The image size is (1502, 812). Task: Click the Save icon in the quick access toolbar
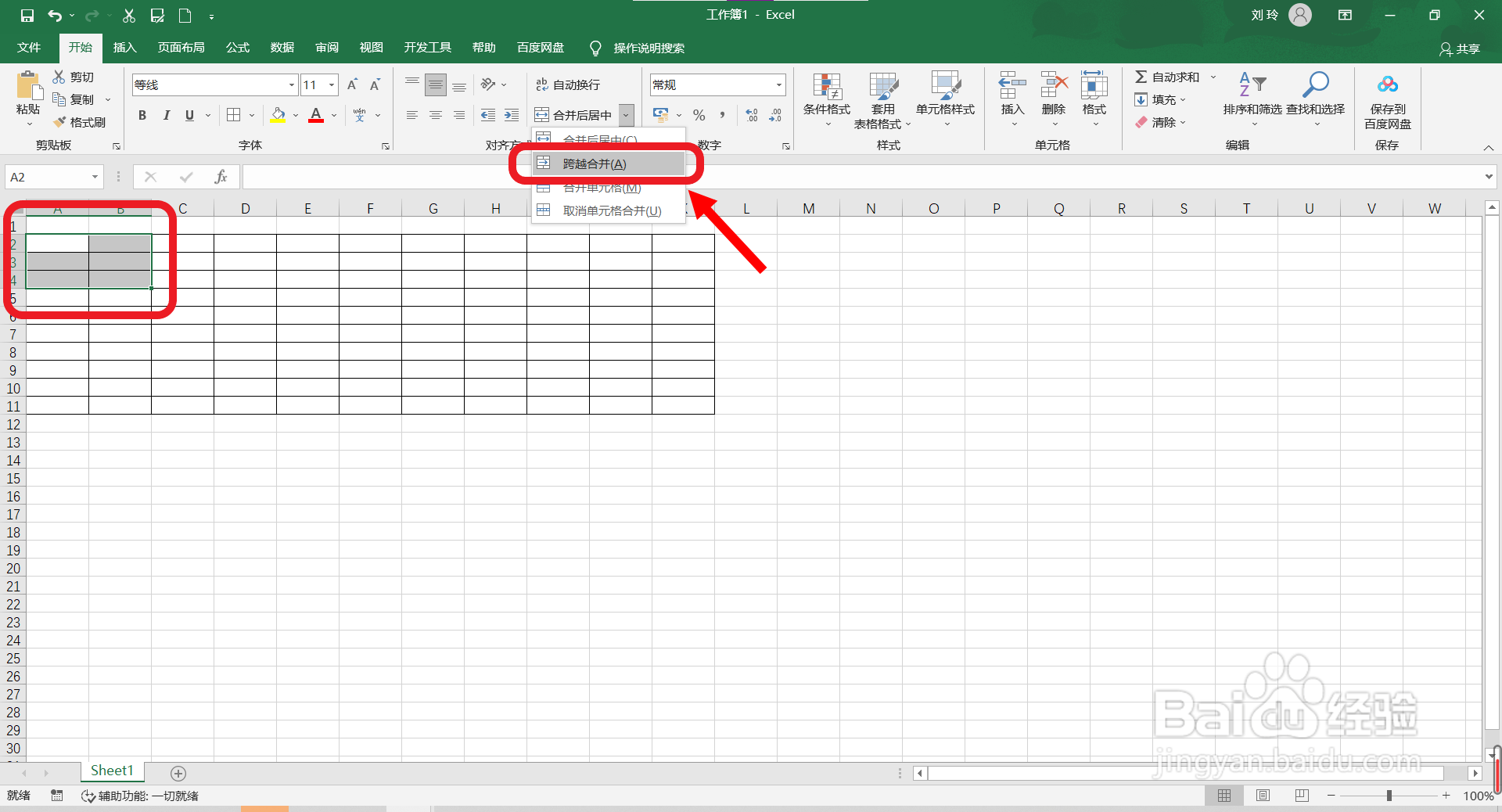coord(27,15)
